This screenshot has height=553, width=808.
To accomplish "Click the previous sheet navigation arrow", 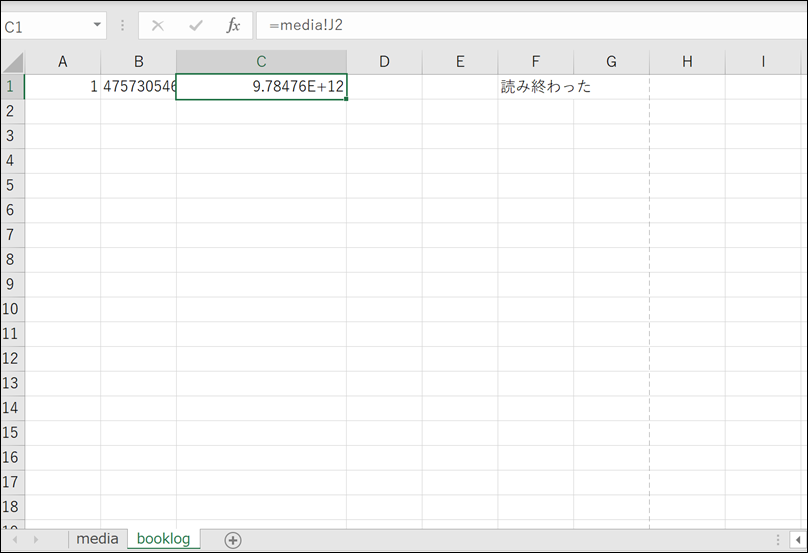I will click(14, 540).
